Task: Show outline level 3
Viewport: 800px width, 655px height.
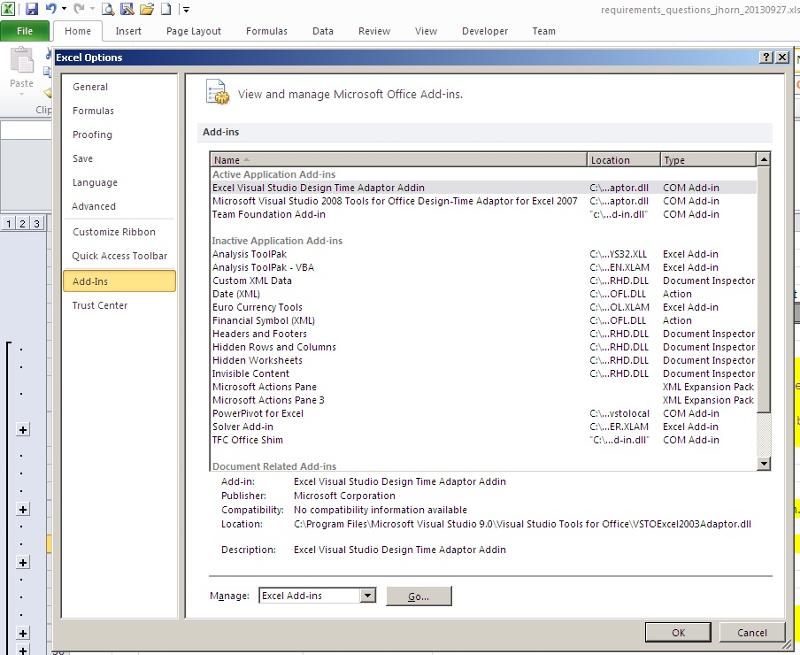Action: coord(36,223)
